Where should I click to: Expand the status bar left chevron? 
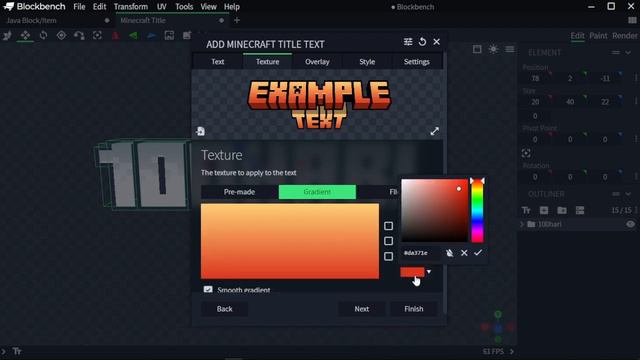4,351
